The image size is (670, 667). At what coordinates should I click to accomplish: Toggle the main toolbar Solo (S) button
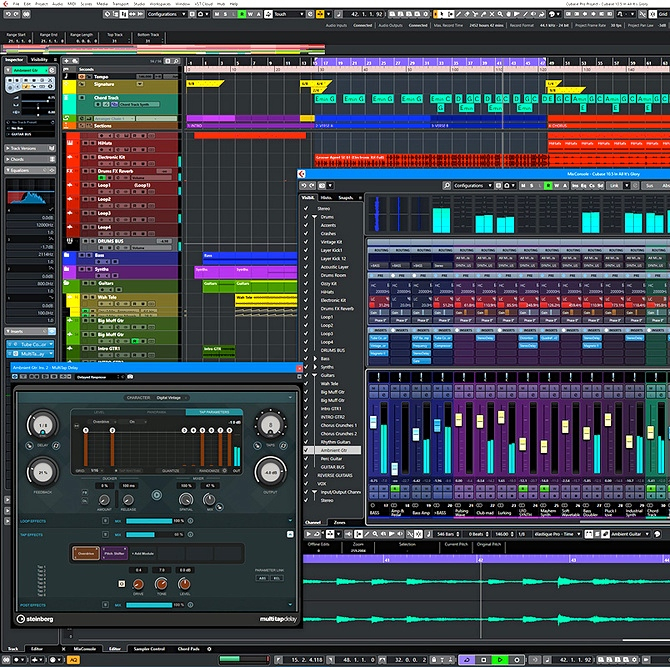click(226, 14)
